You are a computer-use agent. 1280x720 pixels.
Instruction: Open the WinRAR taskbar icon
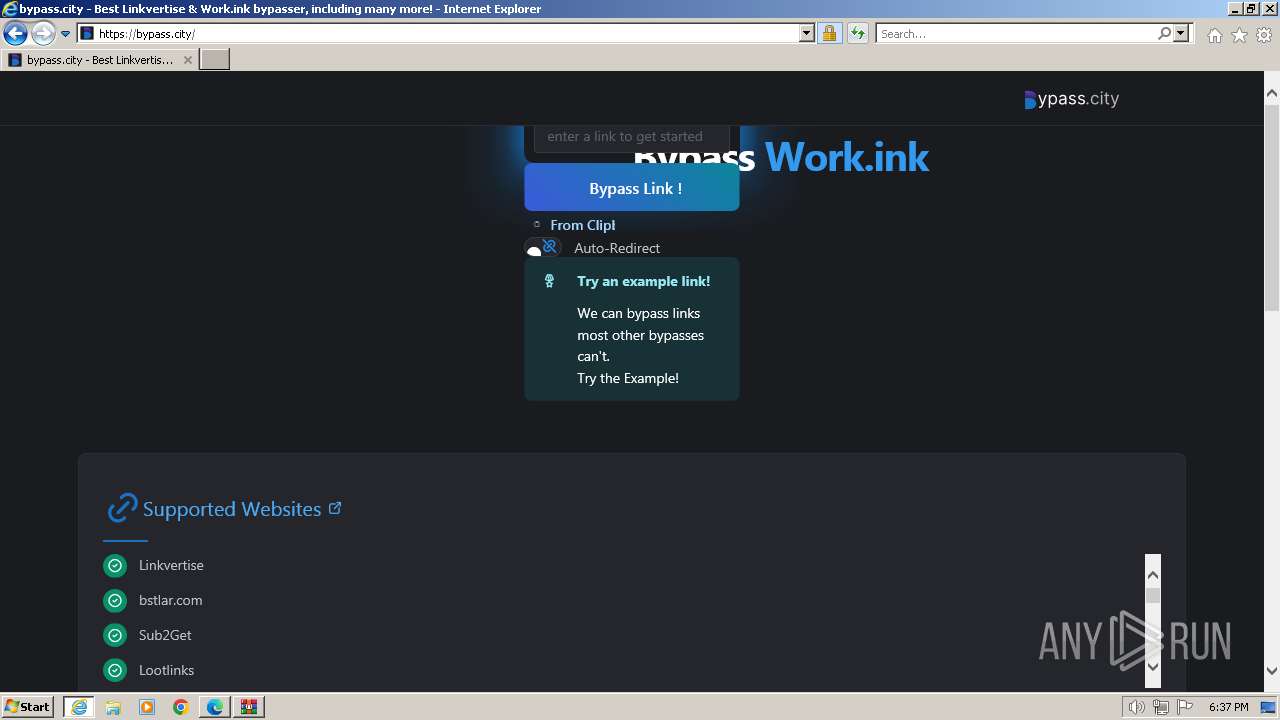pos(249,707)
